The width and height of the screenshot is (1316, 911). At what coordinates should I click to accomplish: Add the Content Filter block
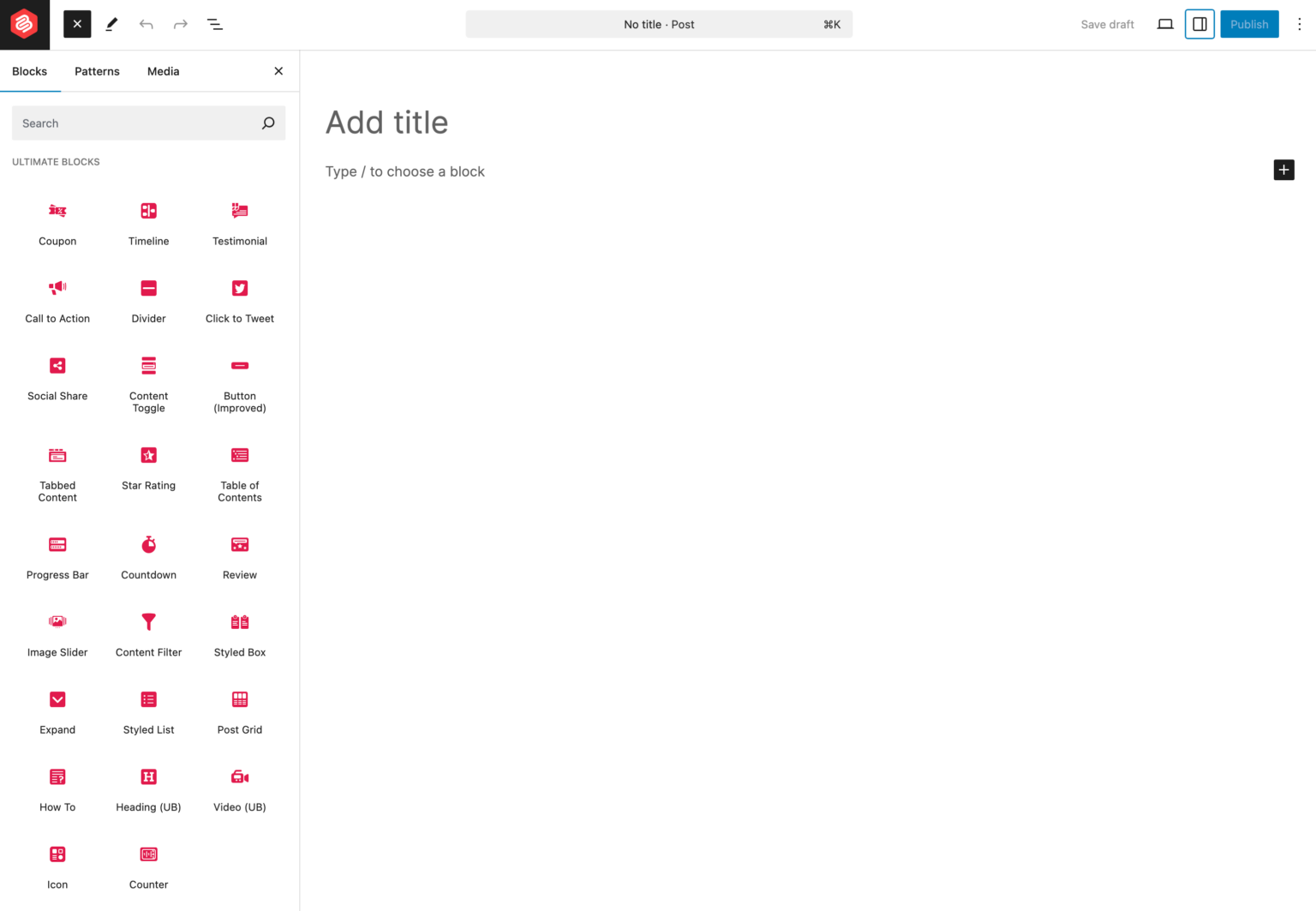click(x=148, y=634)
